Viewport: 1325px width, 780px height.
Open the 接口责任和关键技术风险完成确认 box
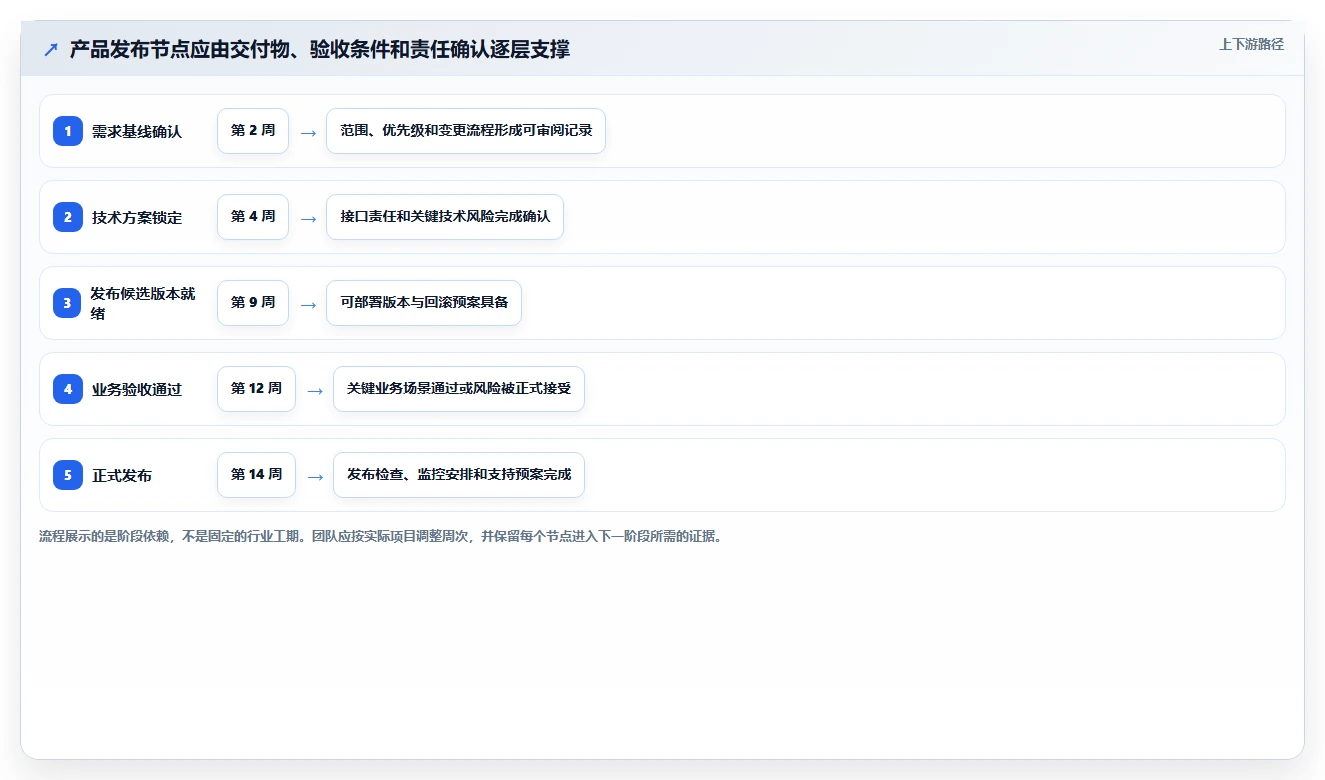(x=445, y=217)
